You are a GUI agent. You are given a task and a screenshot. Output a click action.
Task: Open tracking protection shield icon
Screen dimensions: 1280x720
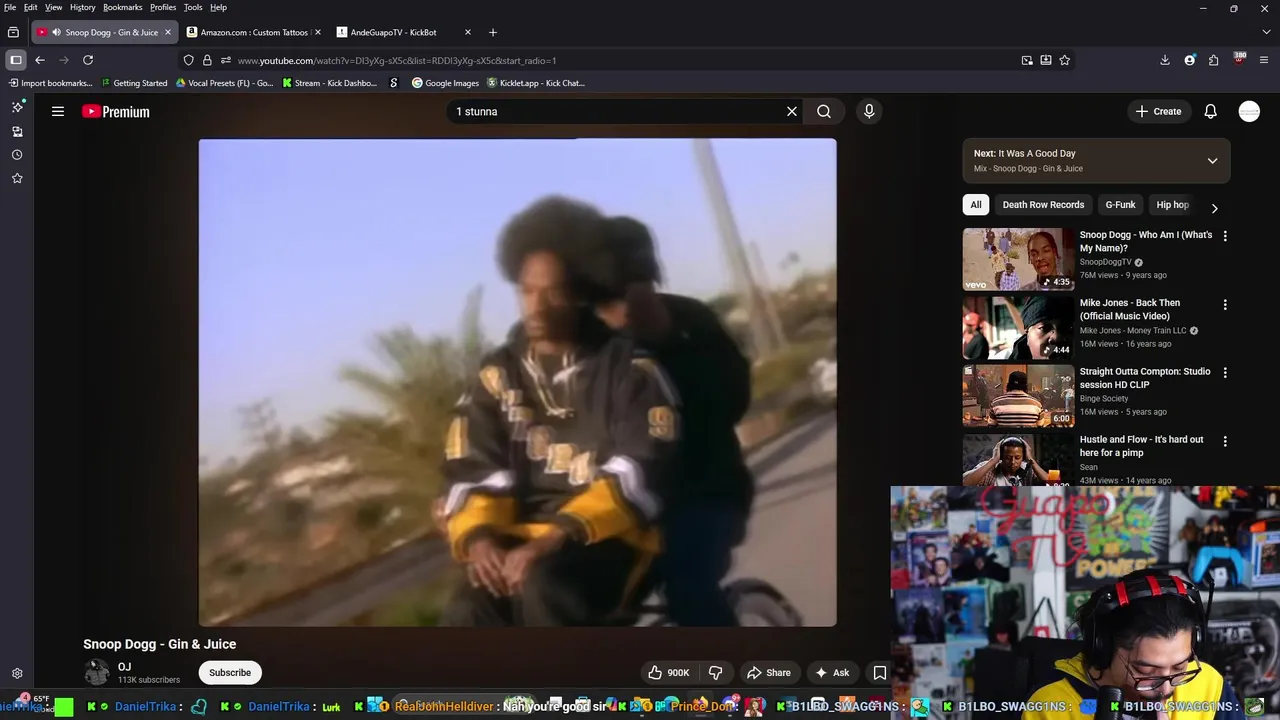[x=188, y=60]
